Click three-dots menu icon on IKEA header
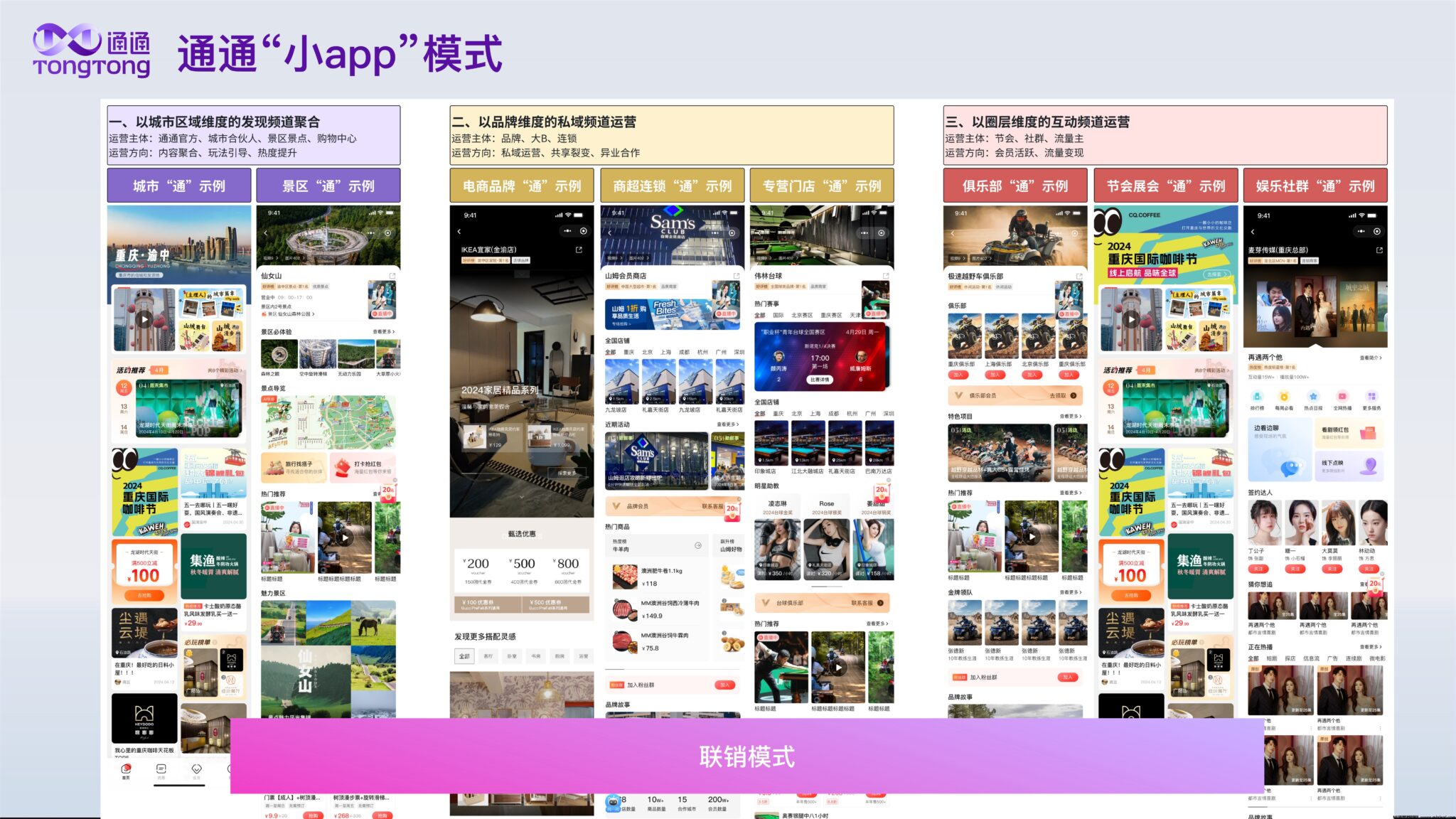The width and height of the screenshot is (1456, 819). click(567, 231)
